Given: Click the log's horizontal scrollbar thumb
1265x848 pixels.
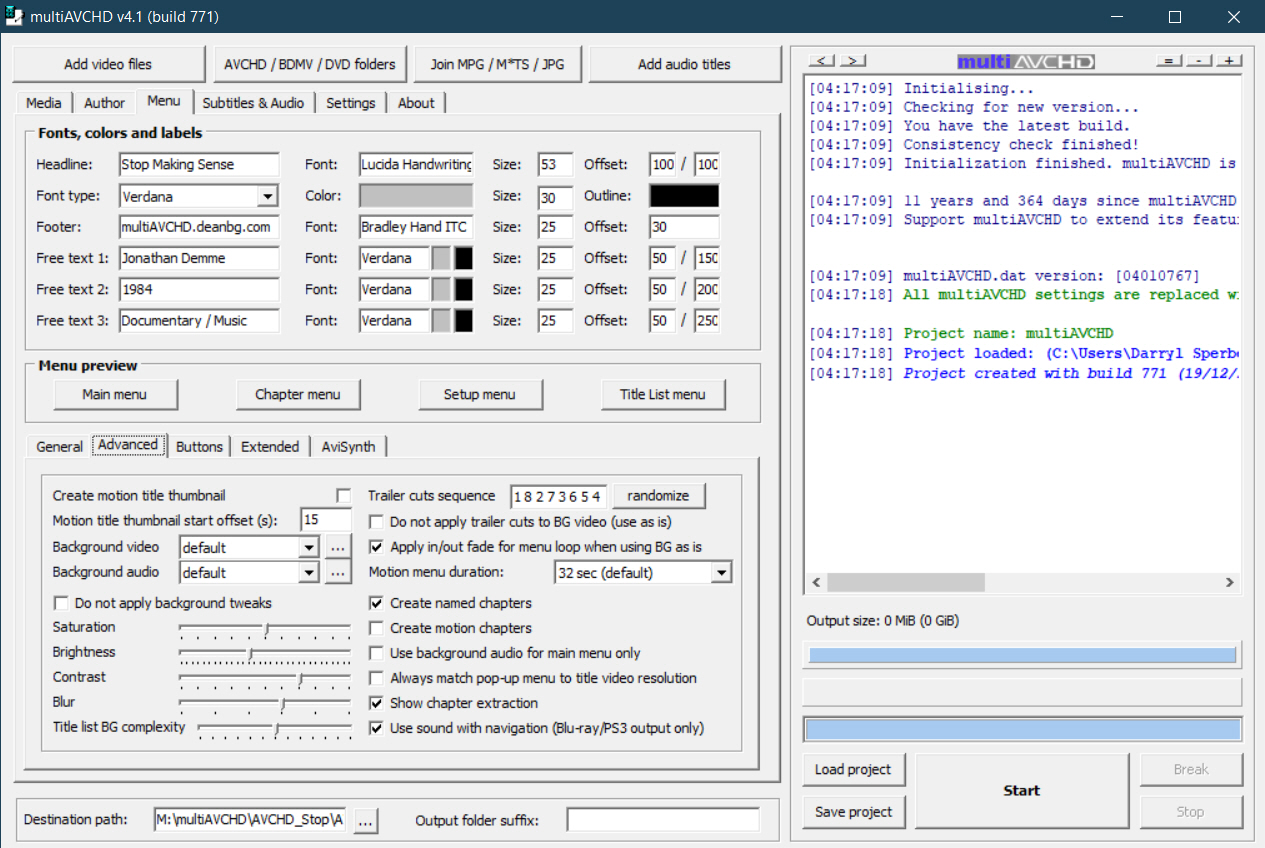Looking at the screenshot, I should click(x=906, y=582).
